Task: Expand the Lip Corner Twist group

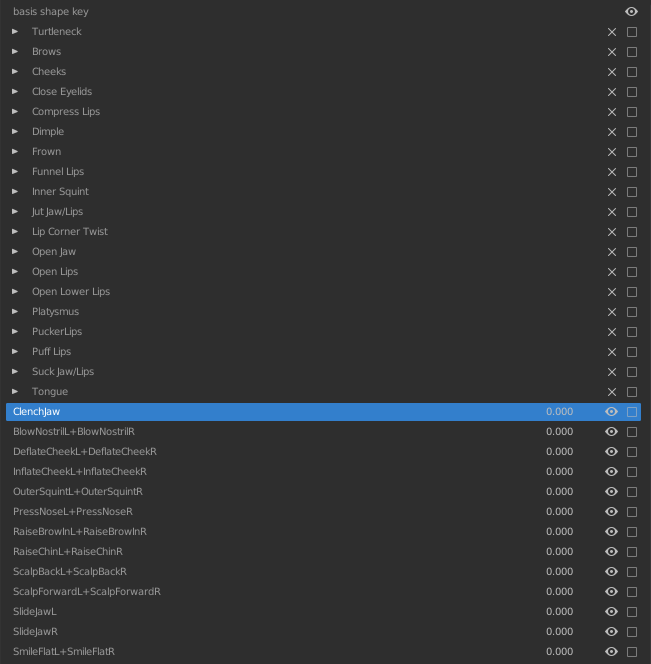Action: 15,232
